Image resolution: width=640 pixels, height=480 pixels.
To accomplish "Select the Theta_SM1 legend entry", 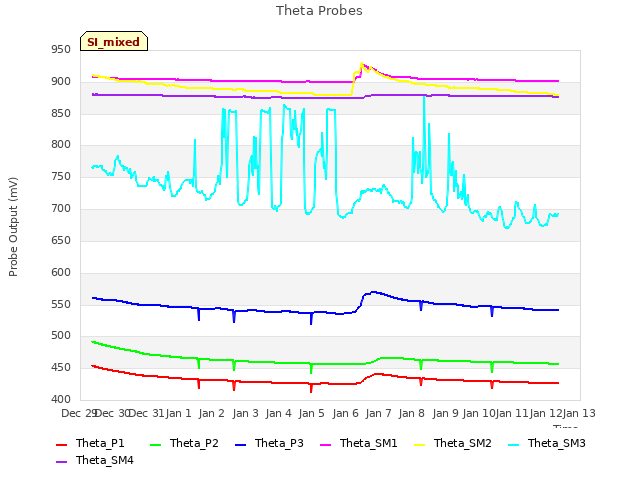I will 358,443.
